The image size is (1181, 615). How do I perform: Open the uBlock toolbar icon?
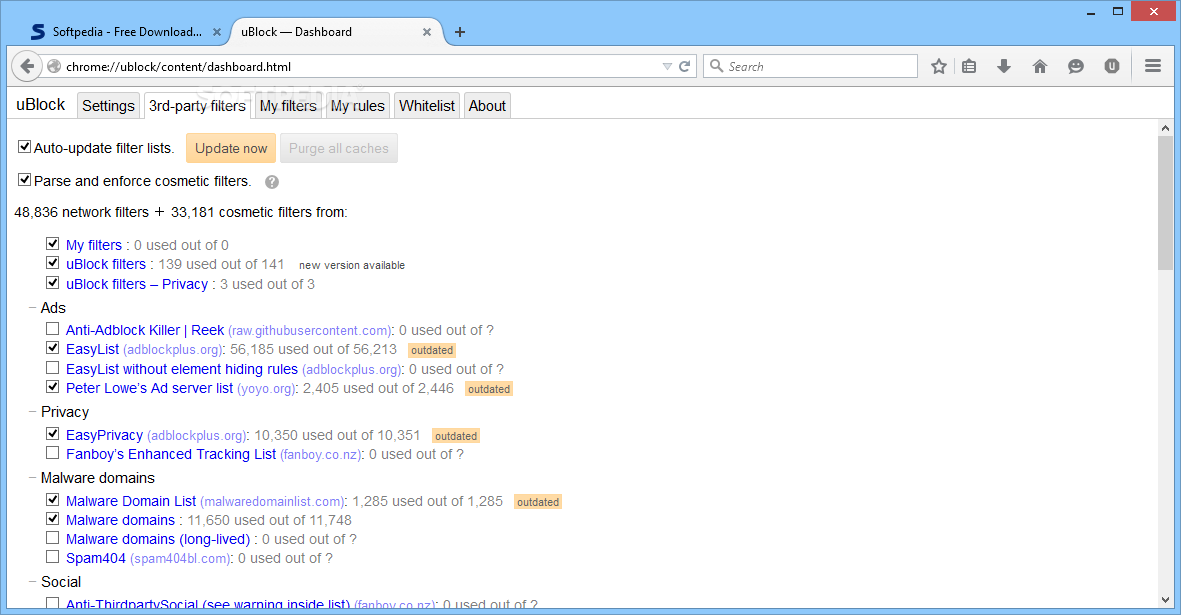(1112, 66)
